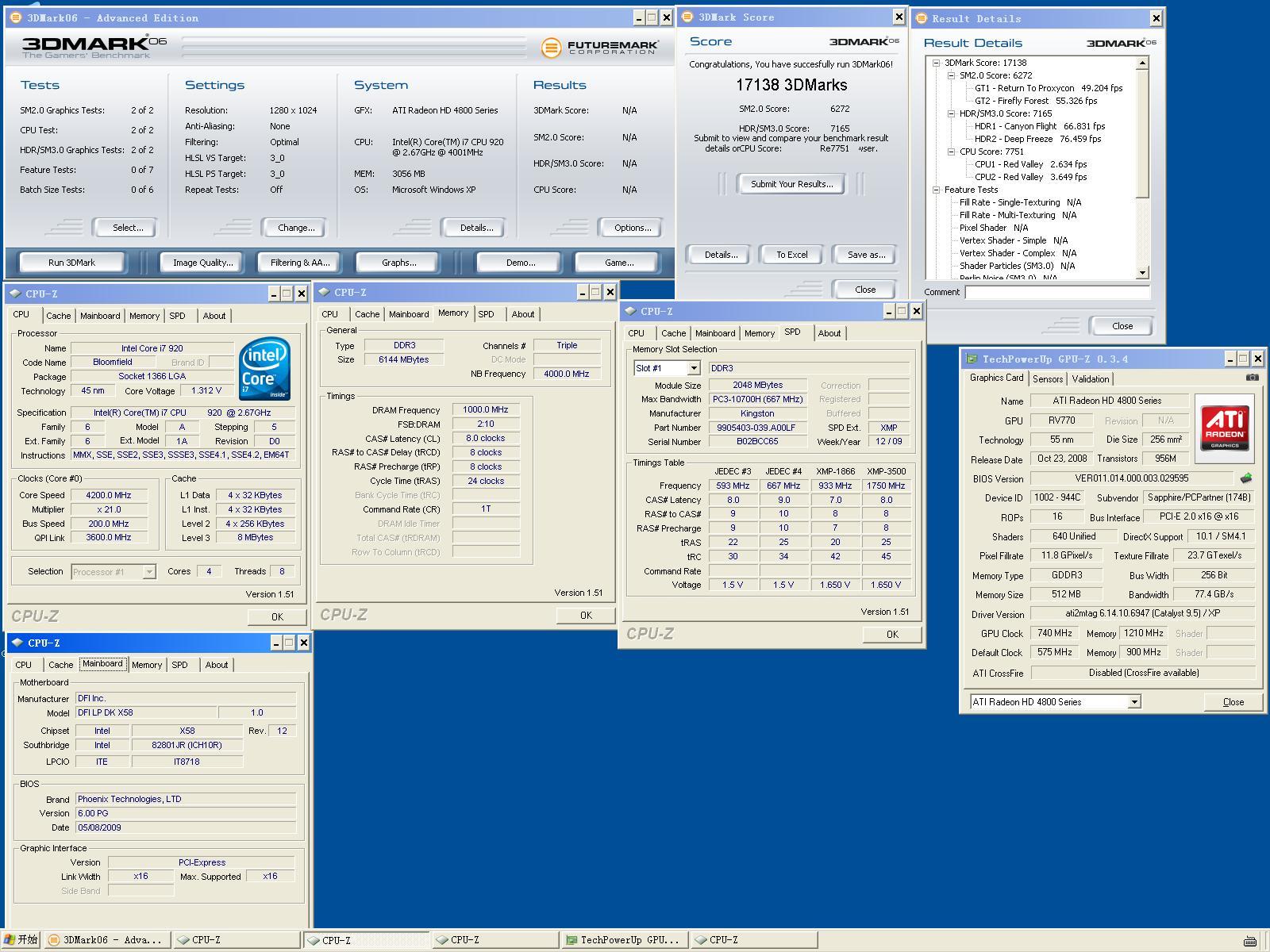Click Close in the Result Details window

click(x=1122, y=326)
